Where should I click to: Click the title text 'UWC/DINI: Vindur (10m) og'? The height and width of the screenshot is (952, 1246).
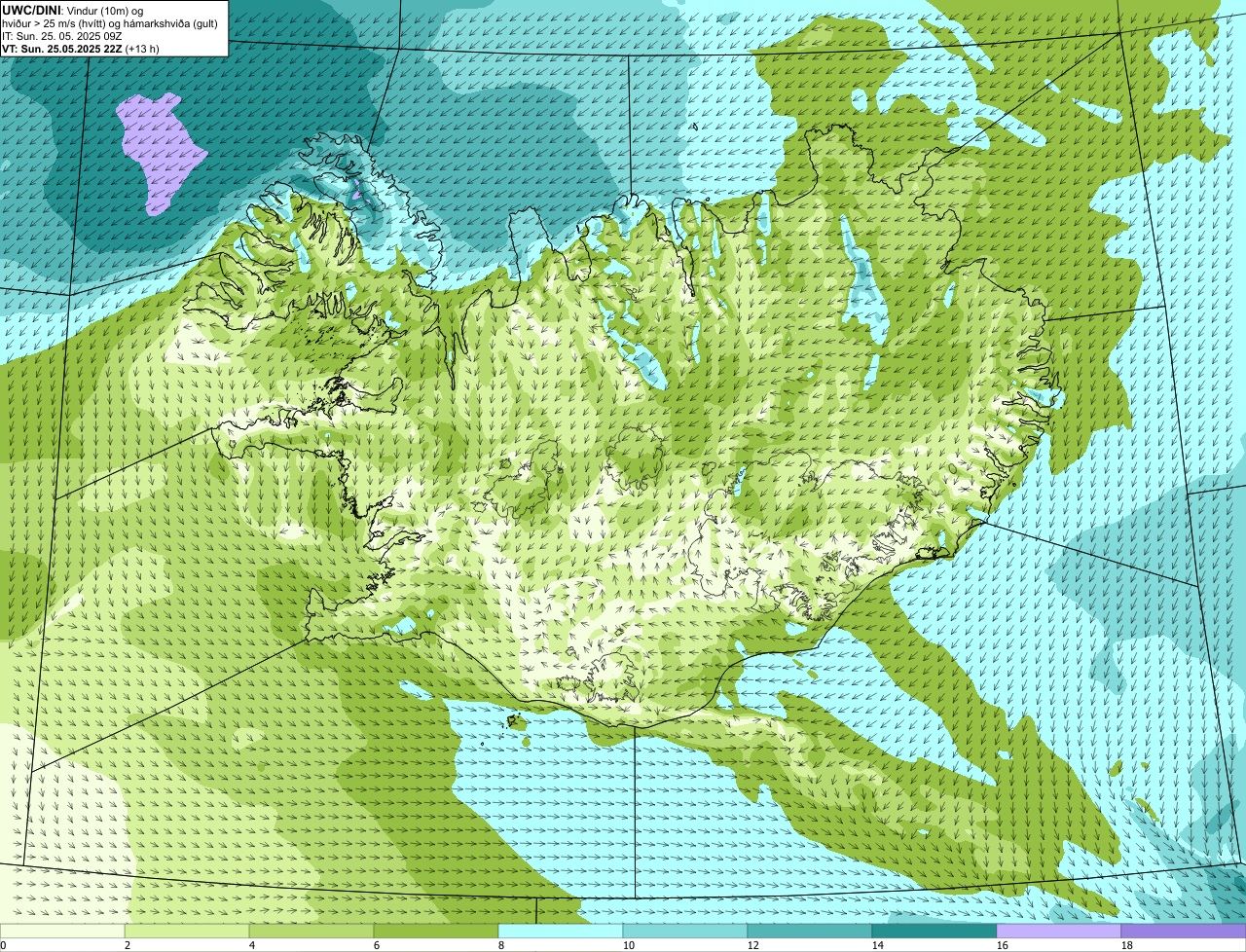point(73,10)
